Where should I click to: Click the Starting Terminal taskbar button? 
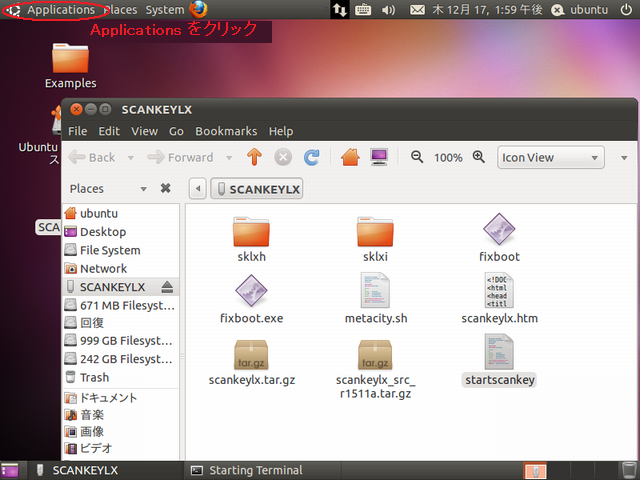point(263,470)
